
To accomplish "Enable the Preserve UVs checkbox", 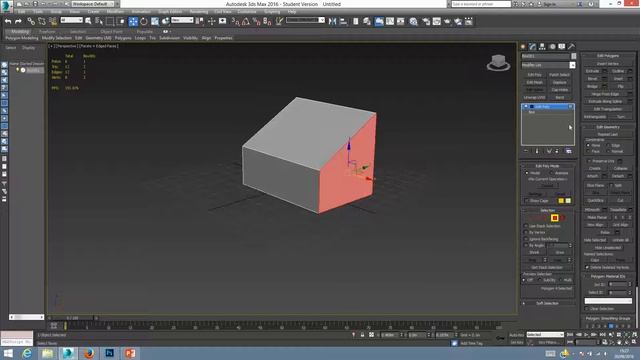I will 588,161.
